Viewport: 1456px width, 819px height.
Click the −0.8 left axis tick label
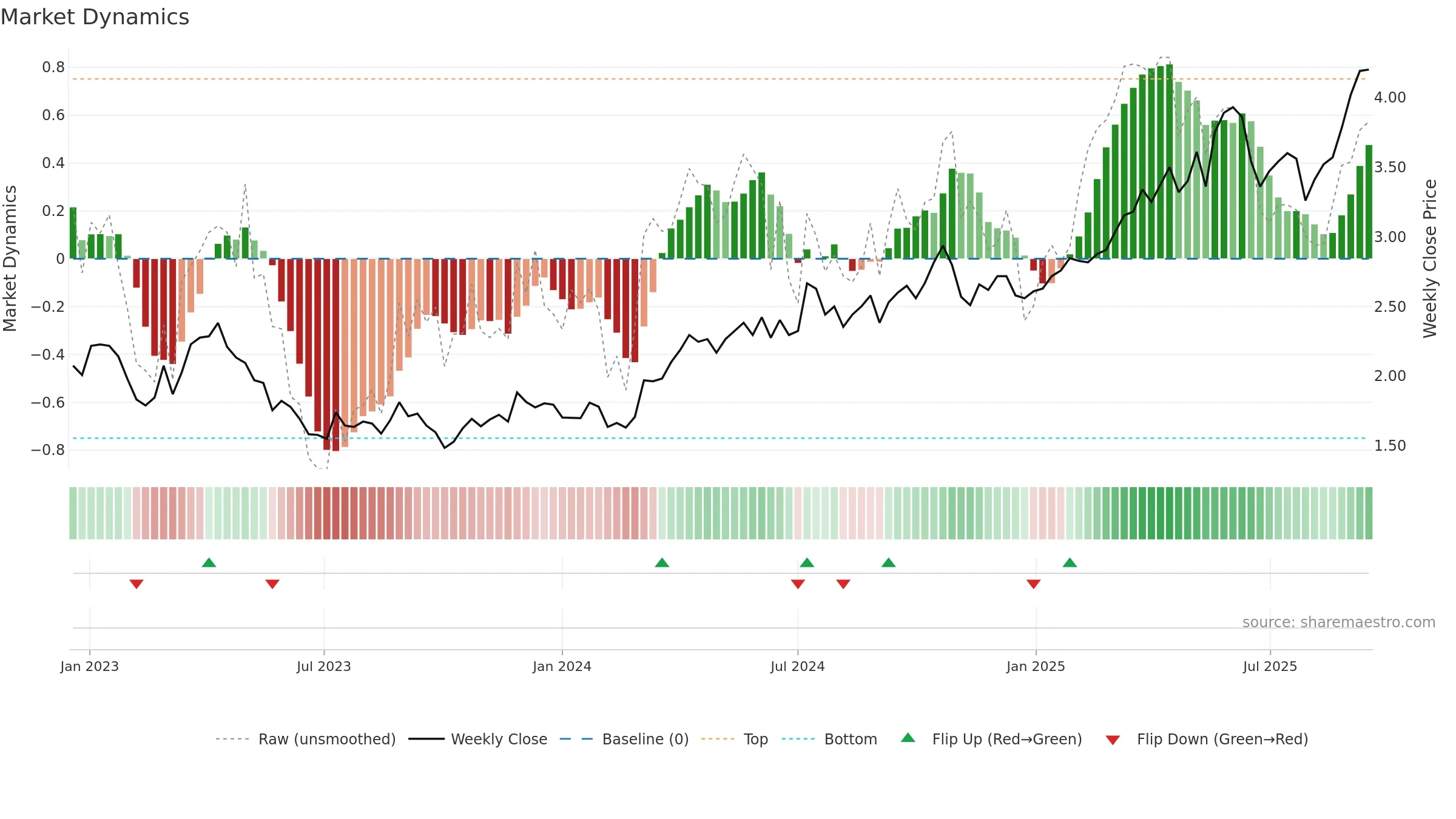[x=48, y=450]
